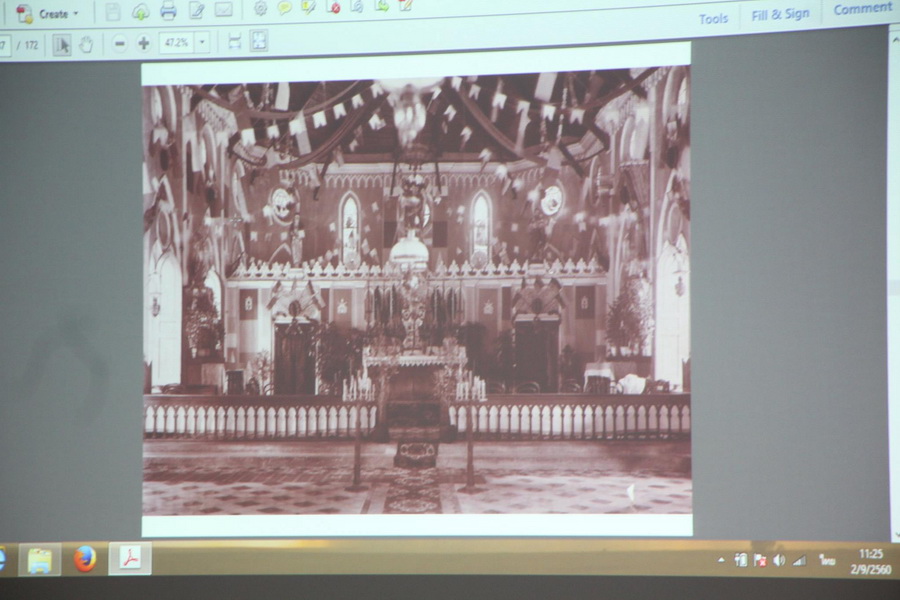Click the sign document pen icon
The image size is (900, 600).
click(405, 5)
